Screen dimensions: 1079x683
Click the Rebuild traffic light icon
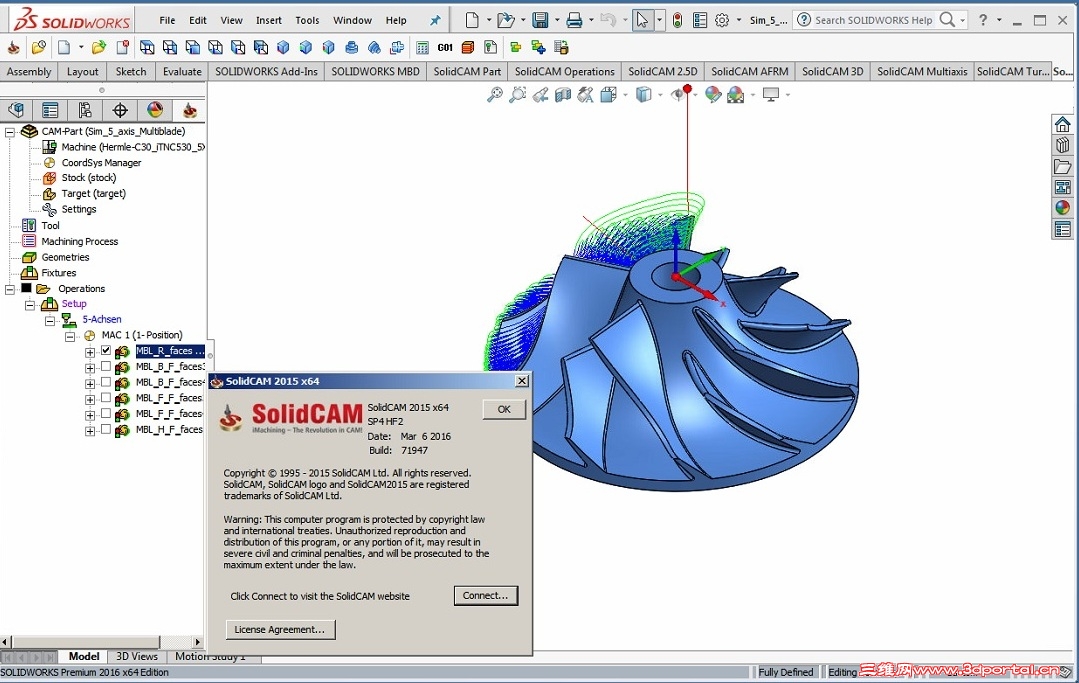(x=678, y=21)
